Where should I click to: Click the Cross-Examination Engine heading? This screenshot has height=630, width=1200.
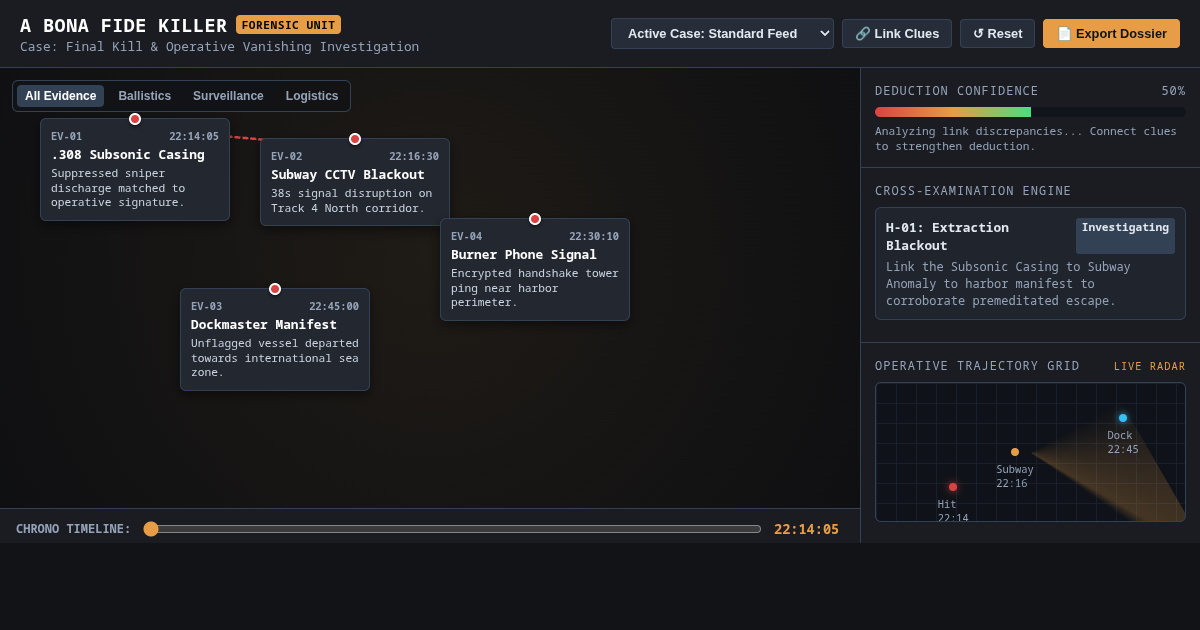(973, 191)
